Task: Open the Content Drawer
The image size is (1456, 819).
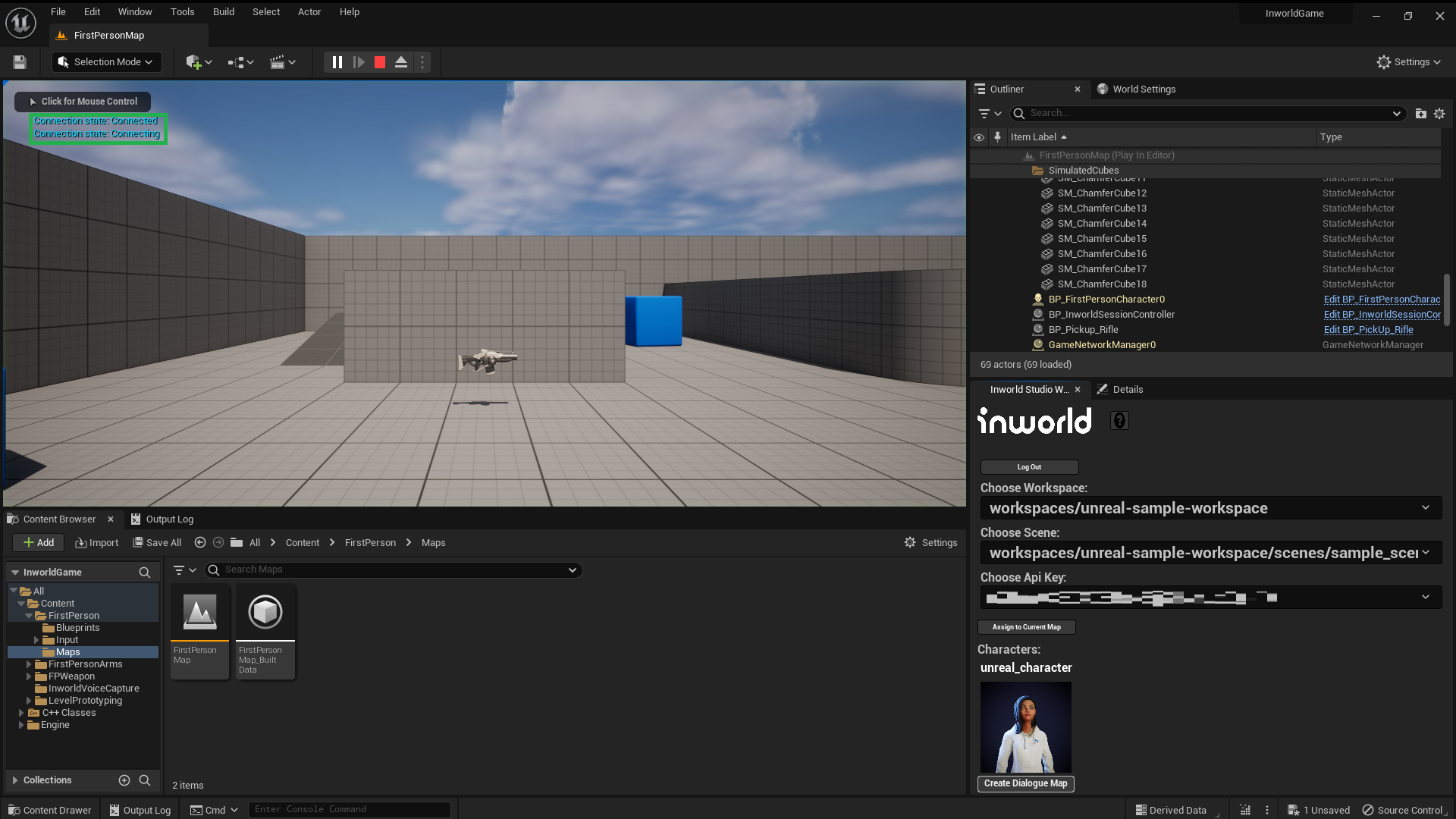Action: 49,810
